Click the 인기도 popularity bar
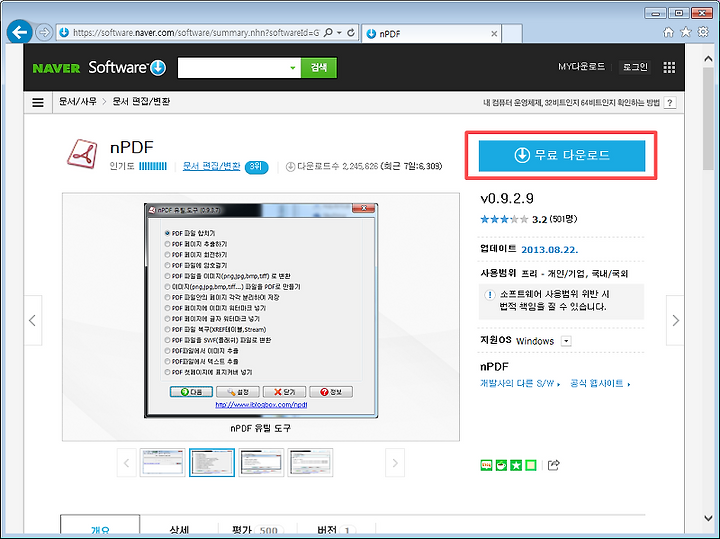Viewport: 720px width, 539px height. tap(152, 166)
